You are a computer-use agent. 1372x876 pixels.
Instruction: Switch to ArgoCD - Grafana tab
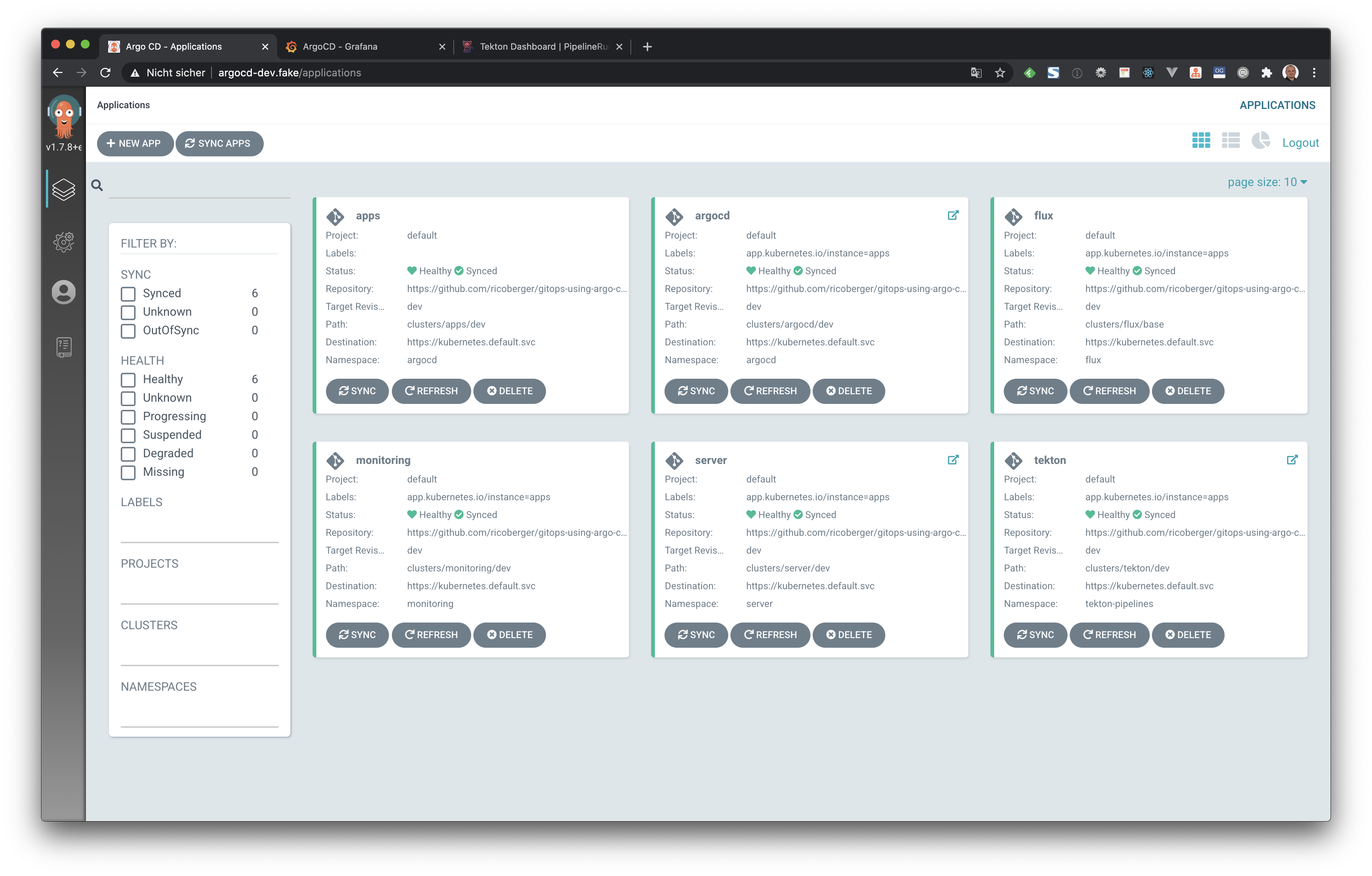[340, 47]
